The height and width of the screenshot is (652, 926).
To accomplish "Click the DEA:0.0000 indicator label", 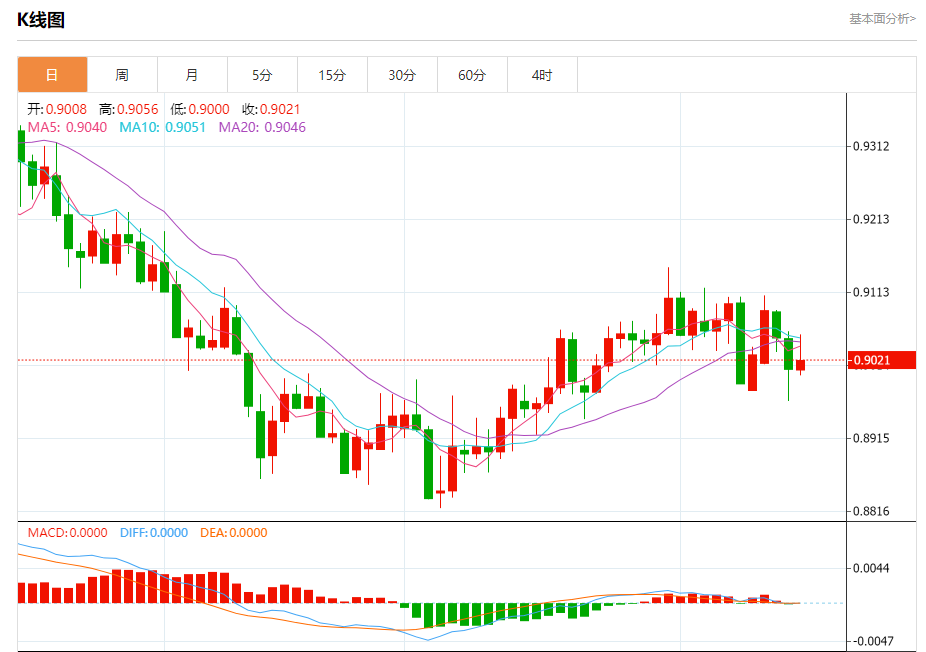I will [233, 533].
